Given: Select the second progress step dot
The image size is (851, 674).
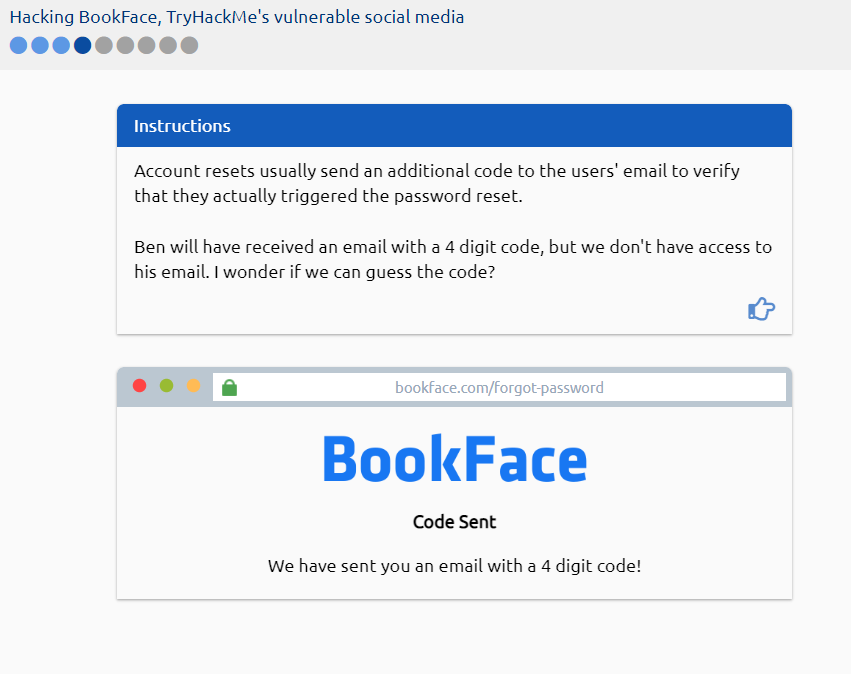Looking at the screenshot, I should coord(40,45).
